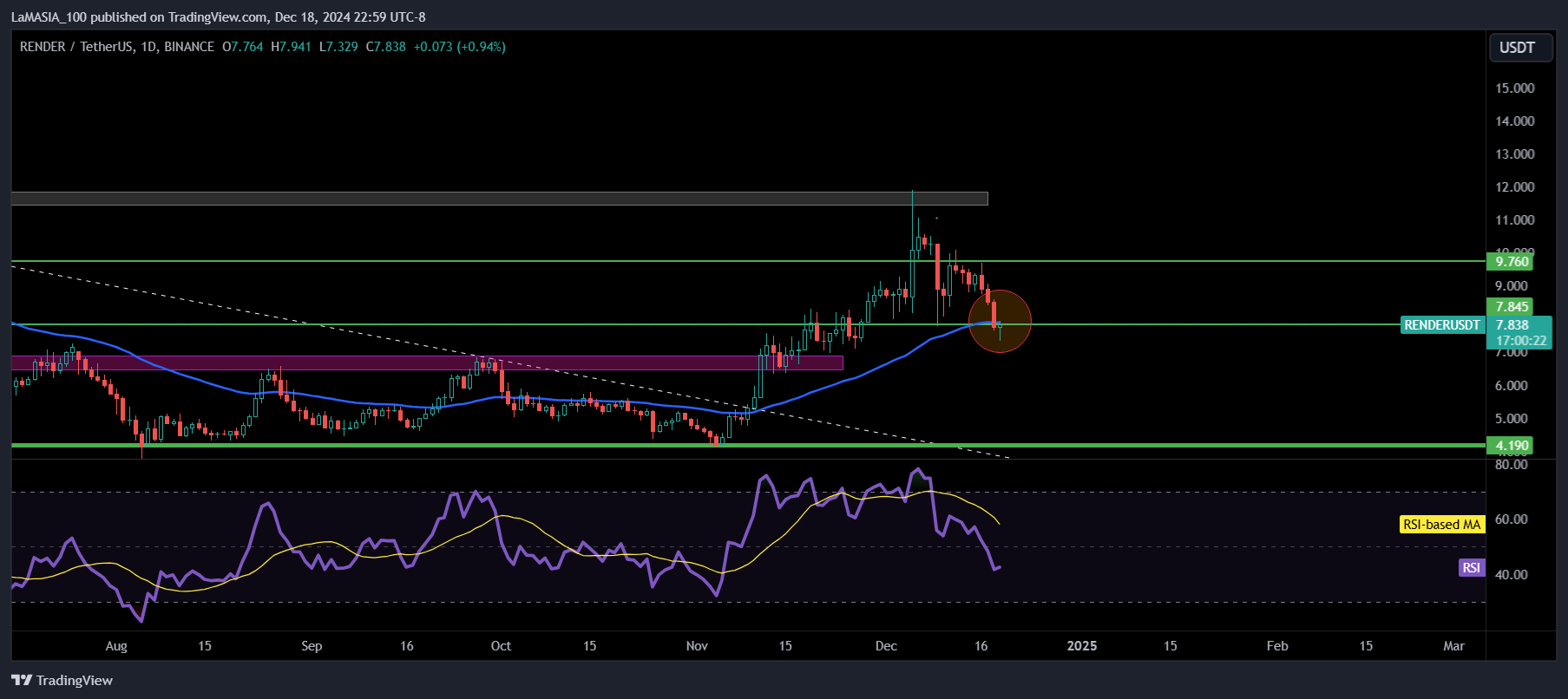Click the C7.838 close value in header
Image resolution: width=1568 pixels, height=699 pixels.
pyautogui.click(x=385, y=47)
